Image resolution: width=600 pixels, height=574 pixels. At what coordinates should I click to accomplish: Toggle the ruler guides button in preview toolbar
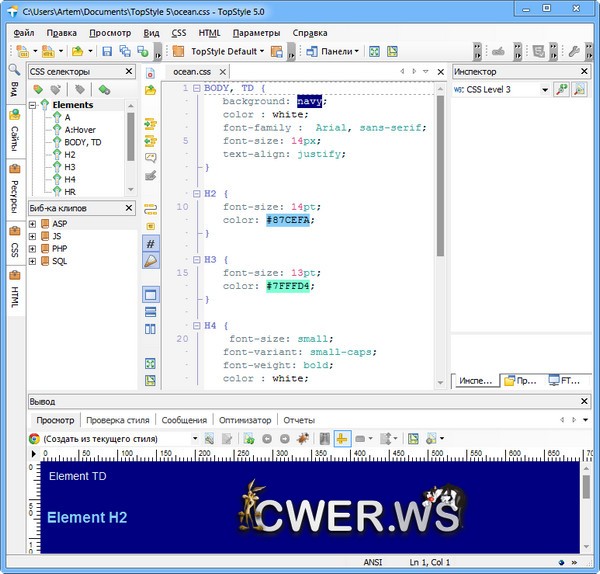point(342,439)
